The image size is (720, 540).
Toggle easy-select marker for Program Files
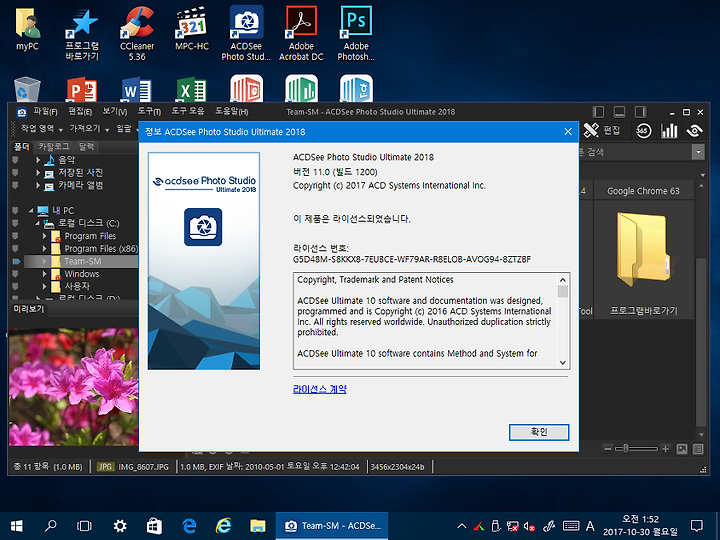(15, 236)
